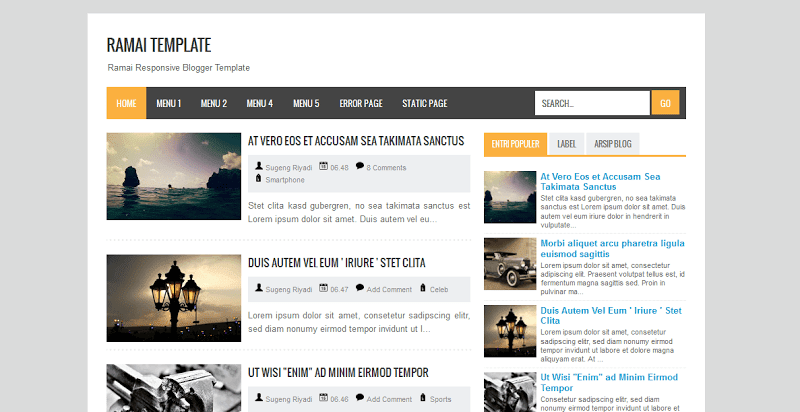Screen dimensions: 800x412
Task: Go to the Error Page menu item
Action: coord(361,103)
